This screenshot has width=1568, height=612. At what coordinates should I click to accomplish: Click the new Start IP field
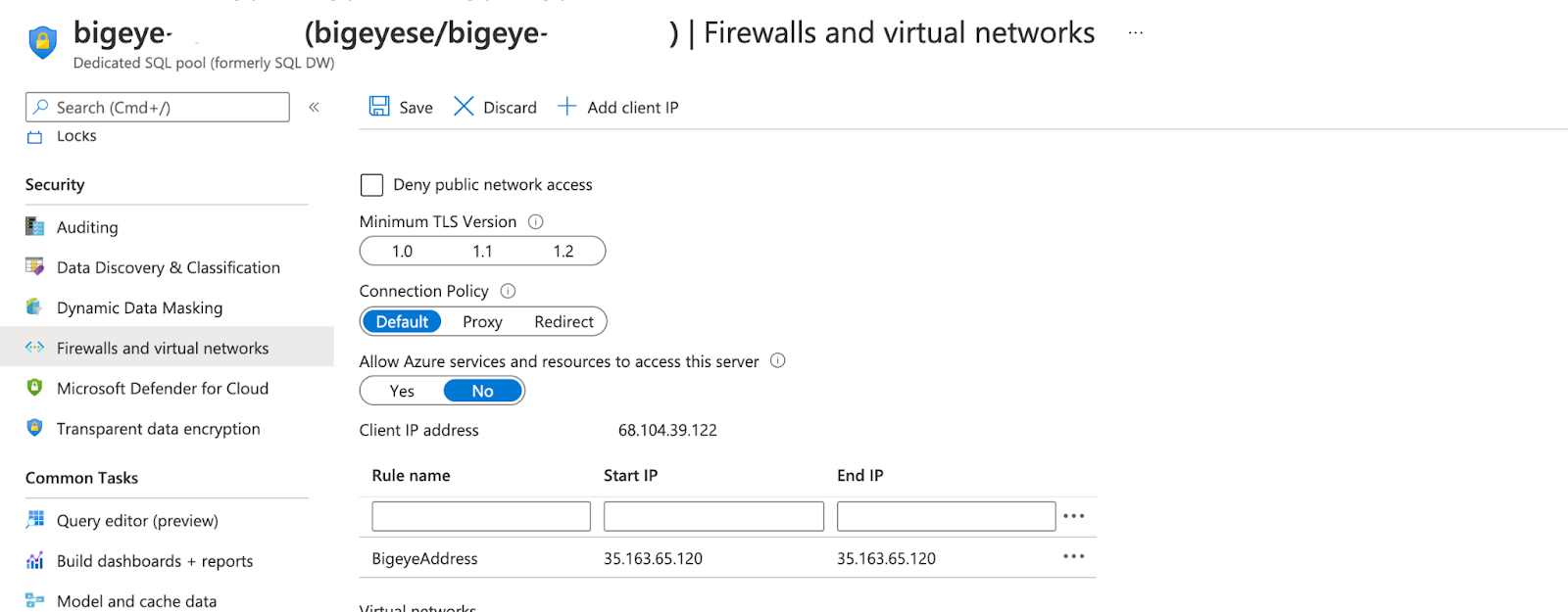pos(713,516)
